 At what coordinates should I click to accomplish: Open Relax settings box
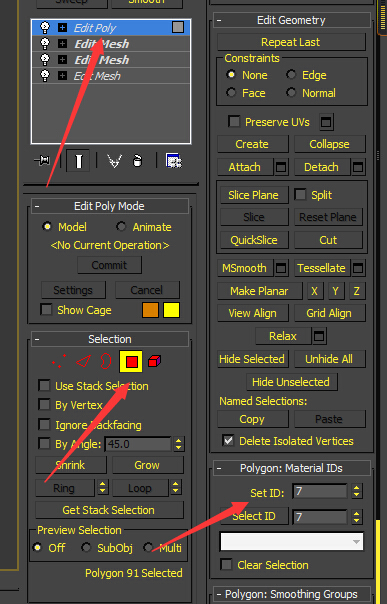319,336
